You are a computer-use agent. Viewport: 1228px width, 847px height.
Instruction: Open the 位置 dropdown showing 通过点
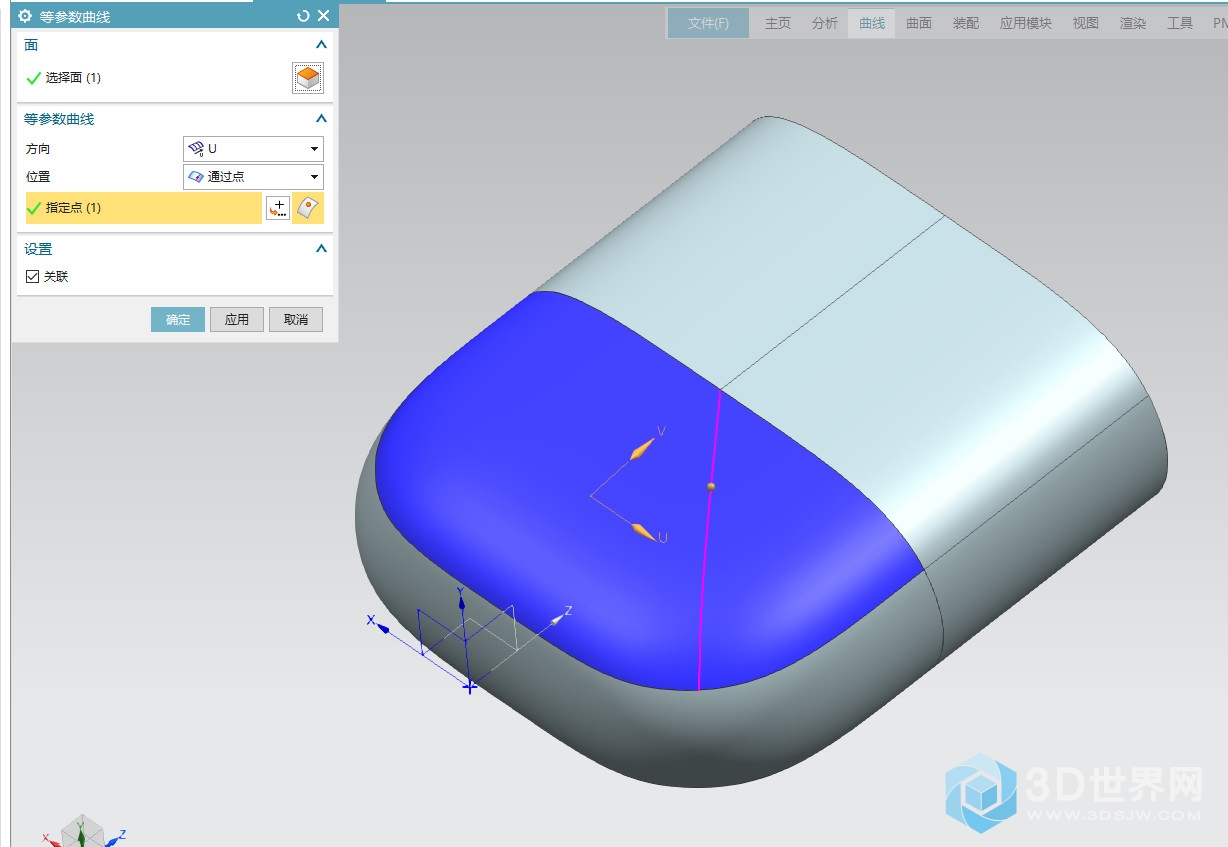254,177
